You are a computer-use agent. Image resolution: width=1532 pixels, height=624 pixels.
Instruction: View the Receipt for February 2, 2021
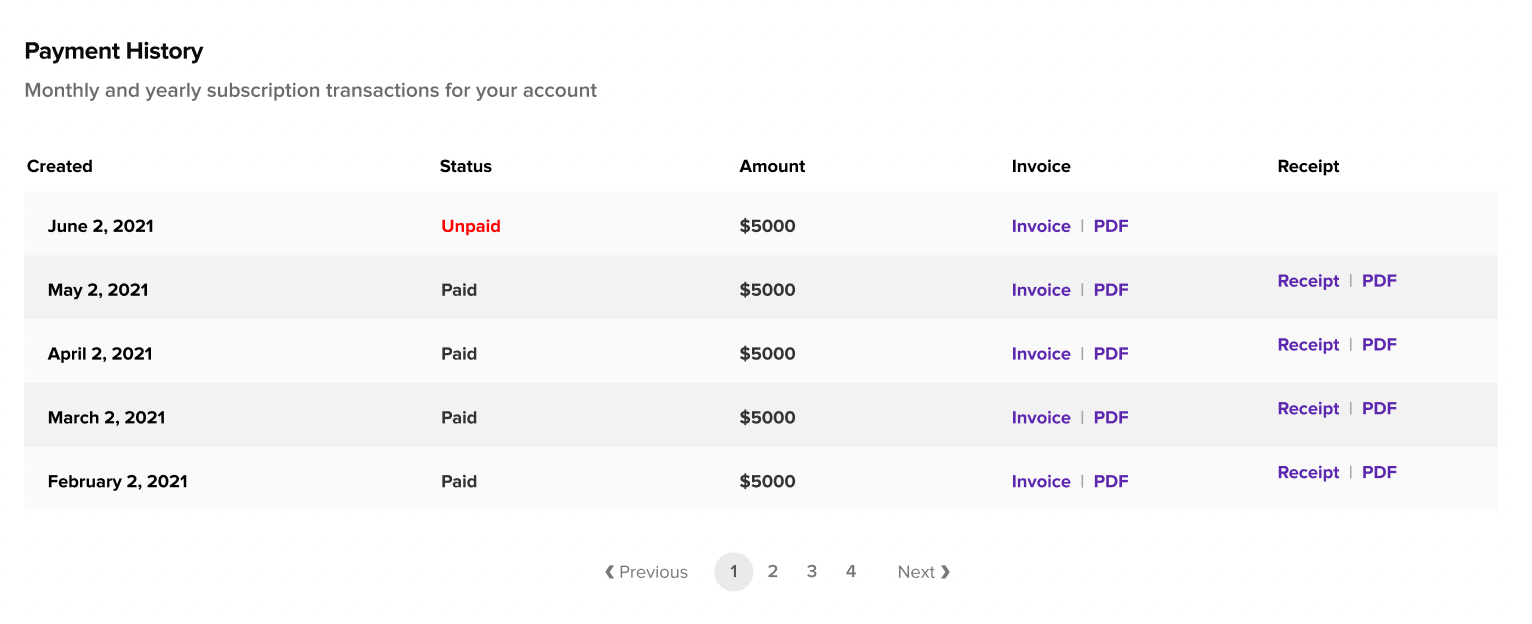point(1308,472)
